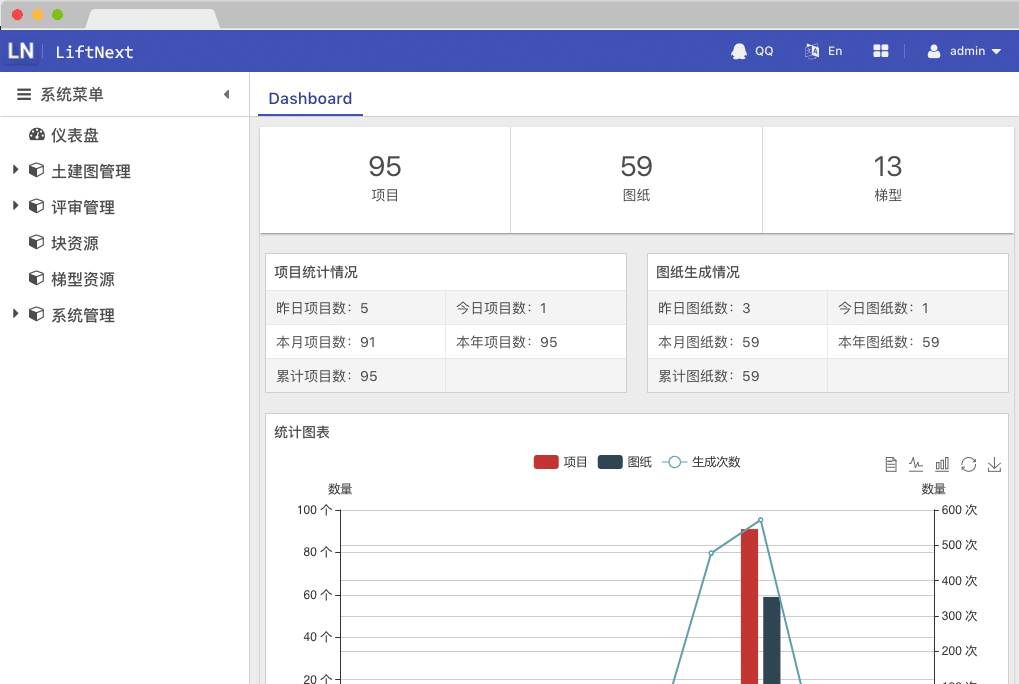The image size is (1019, 684).
Task: Switch to the Dashboard tab
Action: point(310,99)
